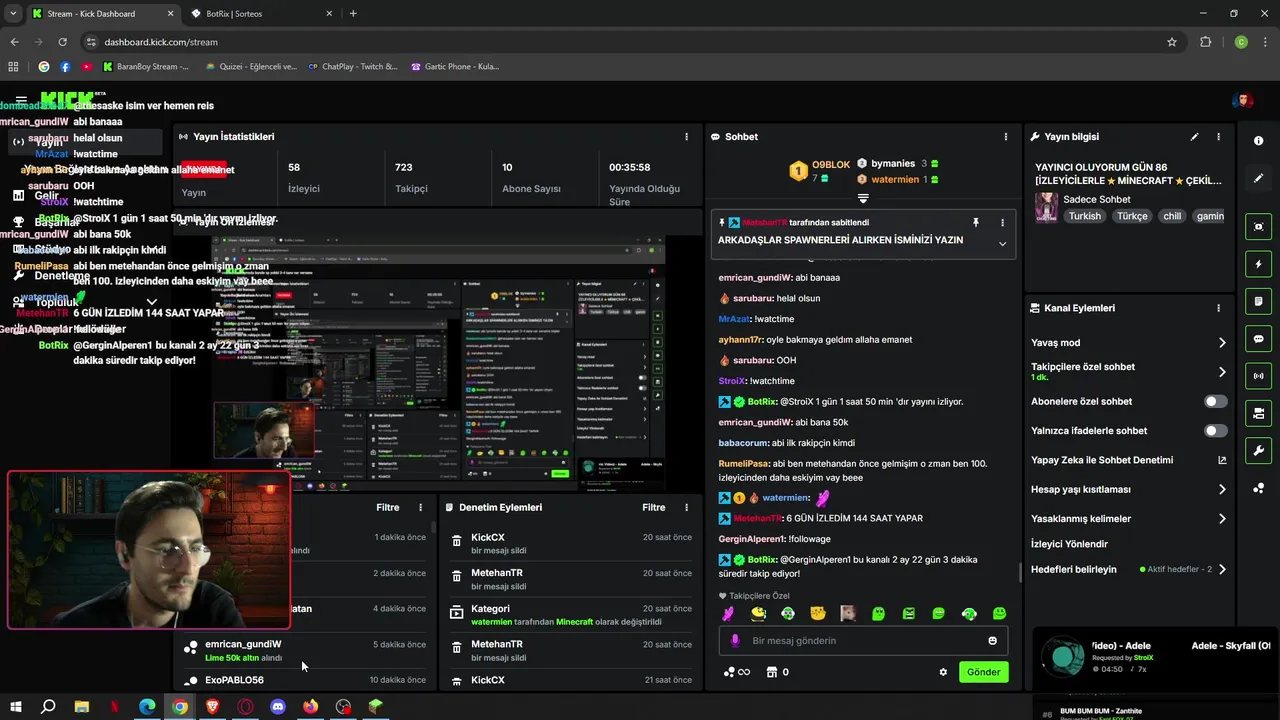The width and height of the screenshot is (1280, 720).
Task: Open external link icon for Yapay Zeka ile Sohbet Denetimi
Action: [x=1221, y=461]
